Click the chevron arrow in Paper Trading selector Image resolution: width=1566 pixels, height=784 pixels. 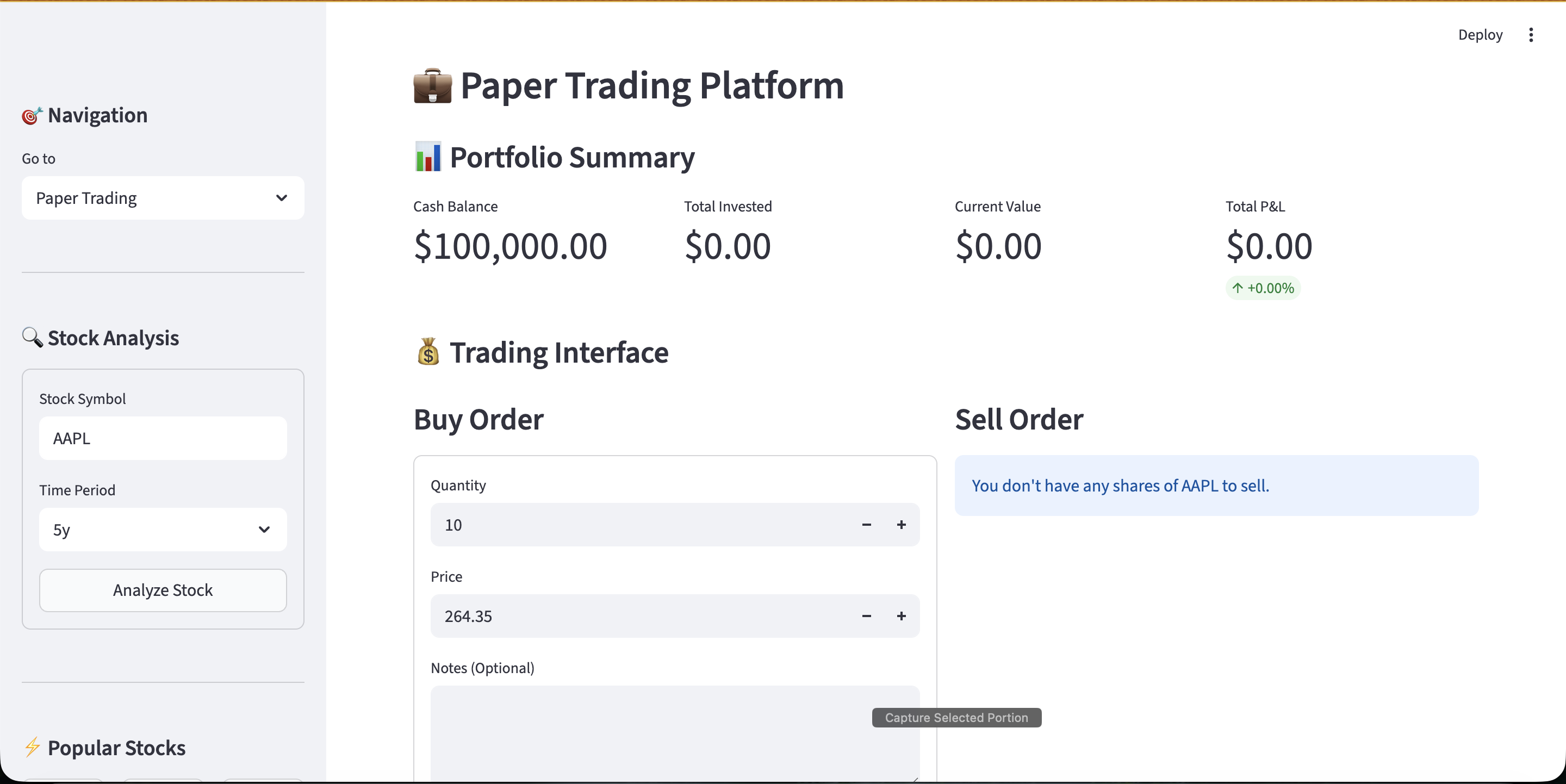click(282, 198)
